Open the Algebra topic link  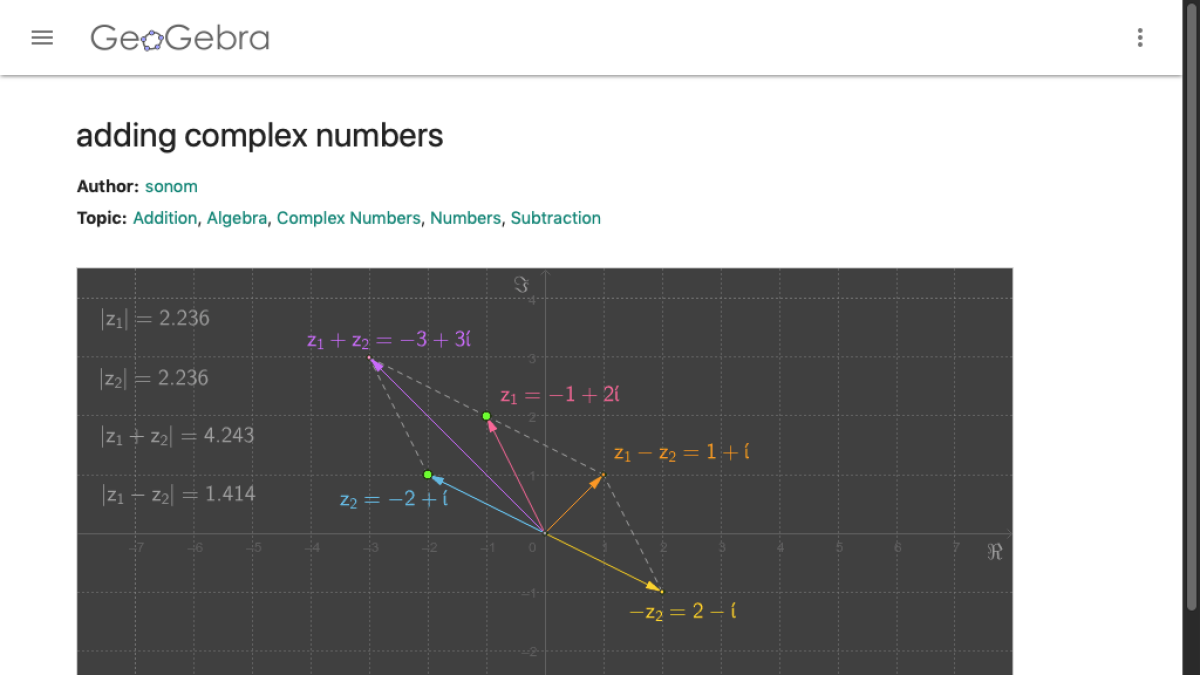(x=237, y=217)
